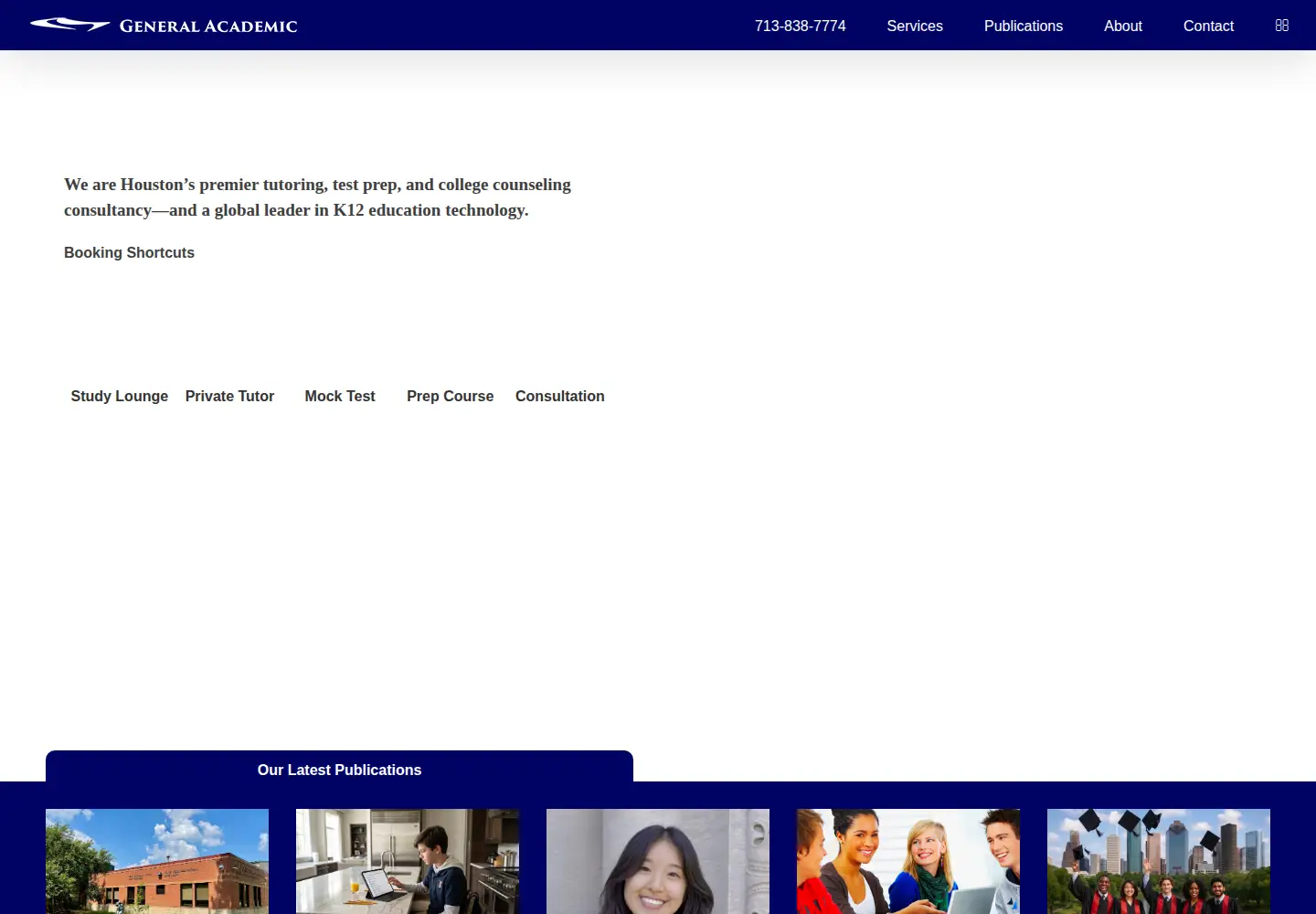Open the Services menu
Screen dimensions: 1316x914
pyautogui.click(x=915, y=26)
